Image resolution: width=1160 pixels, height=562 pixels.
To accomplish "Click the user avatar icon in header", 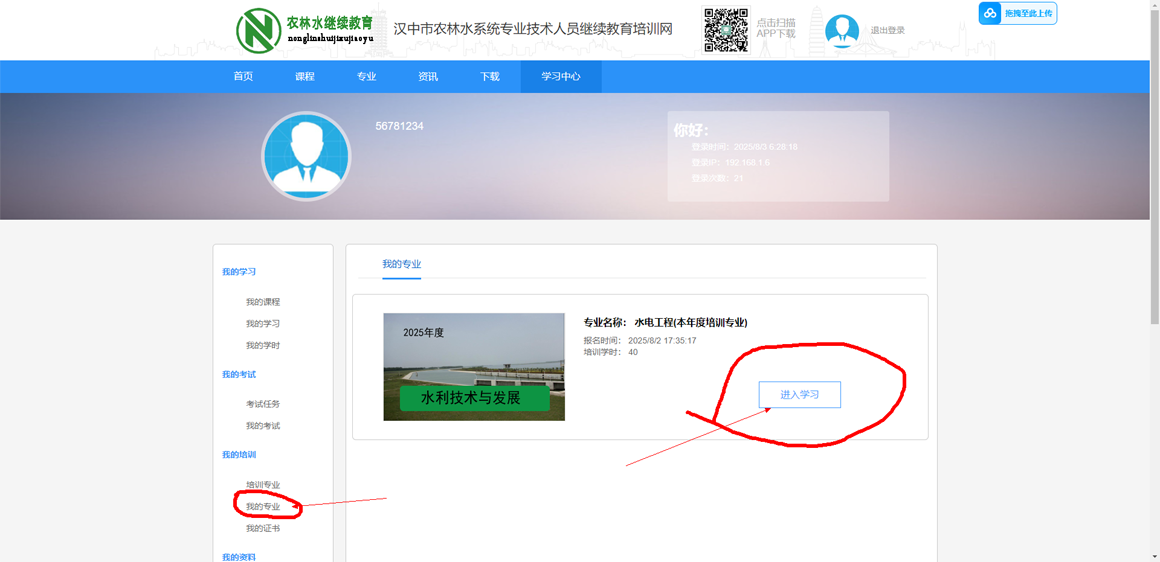I will (x=841, y=31).
